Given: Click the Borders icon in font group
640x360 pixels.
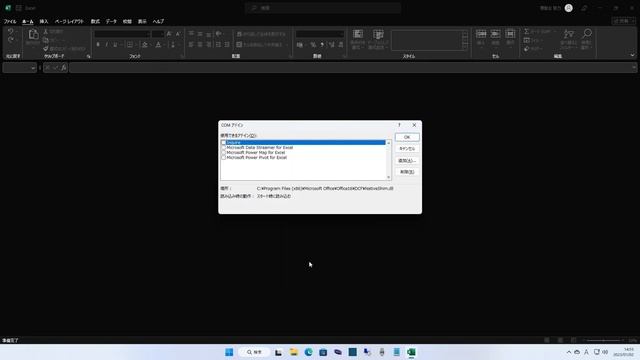Looking at the screenshot, I should (130, 44).
